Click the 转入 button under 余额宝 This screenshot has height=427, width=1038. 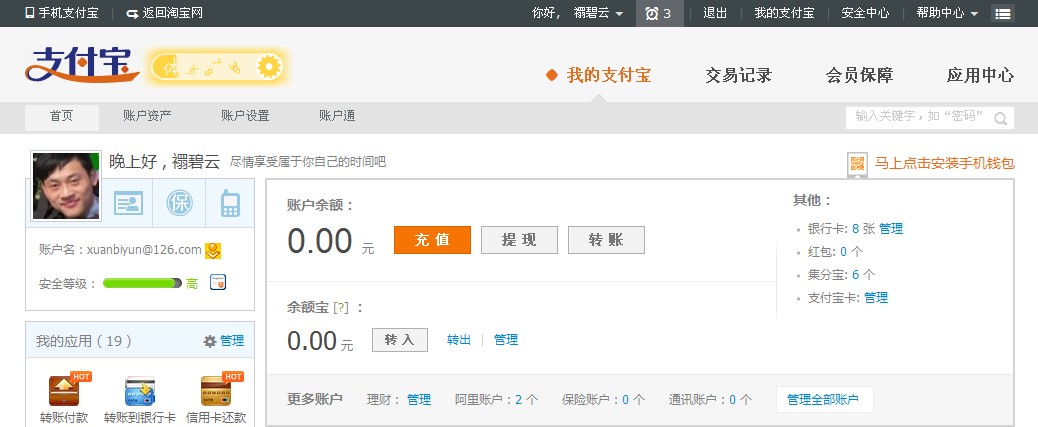(399, 340)
